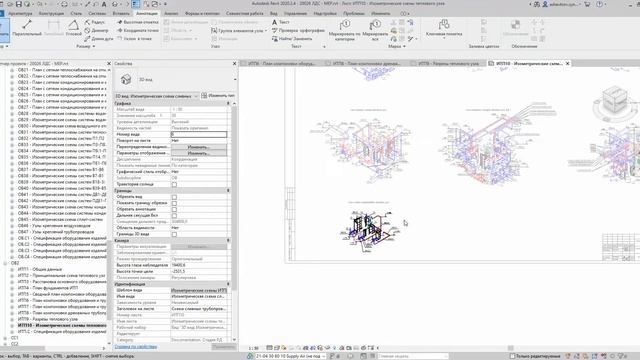Screen dimensions: 640x360
Task: Open the type selector dropdown beside 3D вид
Action: pos(235,79)
